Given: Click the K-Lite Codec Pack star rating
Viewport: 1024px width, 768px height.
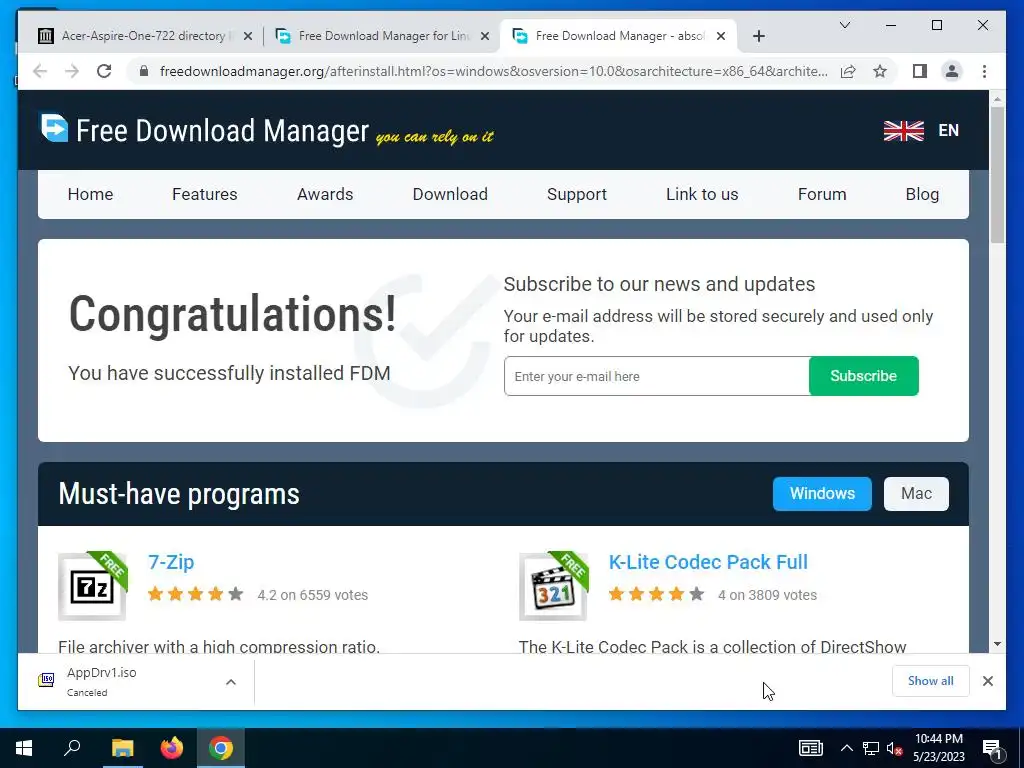Looking at the screenshot, I should coord(656,594).
